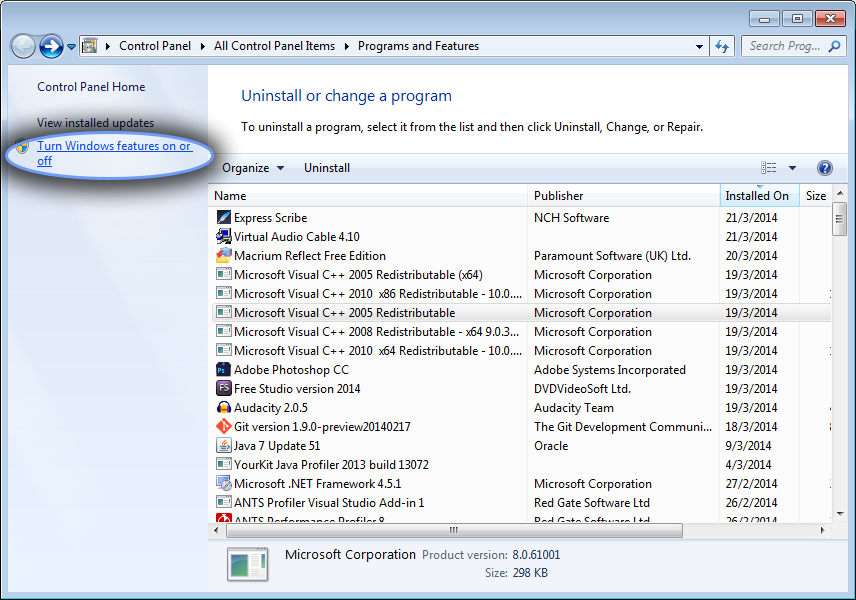Image resolution: width=856 pixels, height=600 pixels.
Task: Click the 4/3/2014 installed date
Action: click(748, 465)
